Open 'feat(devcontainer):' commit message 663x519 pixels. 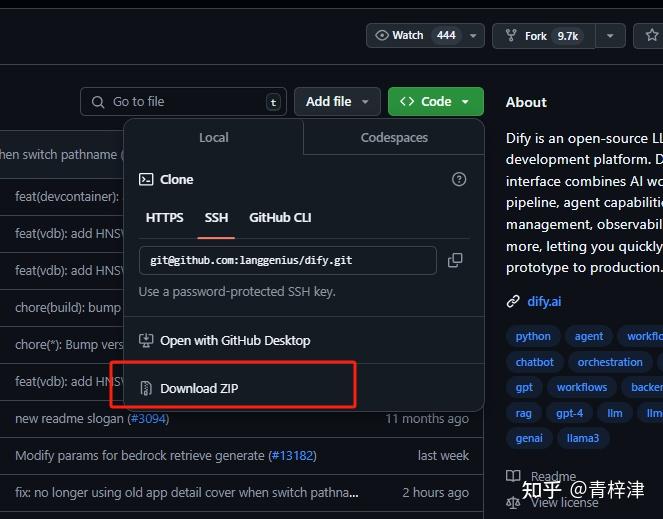coord(67,197)
